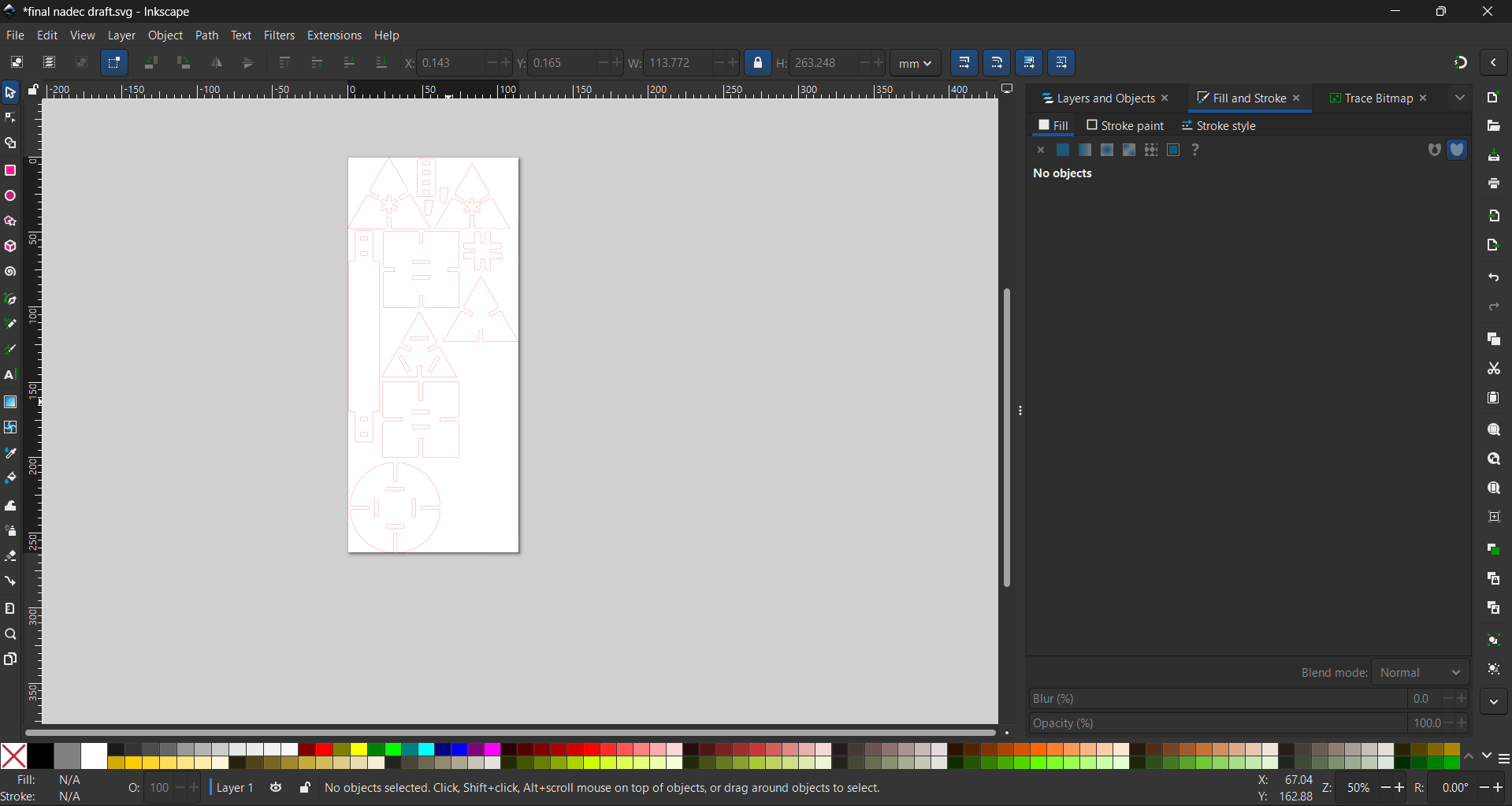The height and width of the screenshot is (806, 1512).
Task: Select the Spiral tool
Action: pos(10,272)
